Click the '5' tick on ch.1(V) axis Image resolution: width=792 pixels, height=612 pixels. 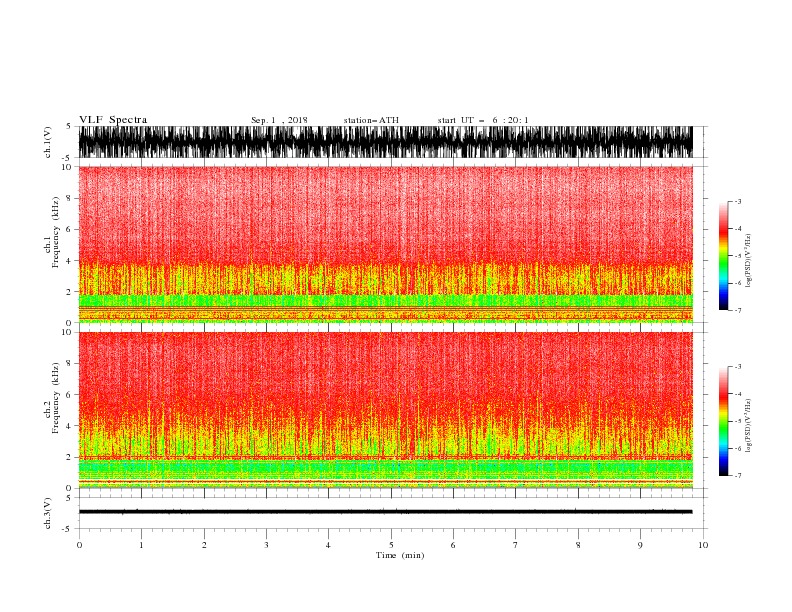click(70, 126)
